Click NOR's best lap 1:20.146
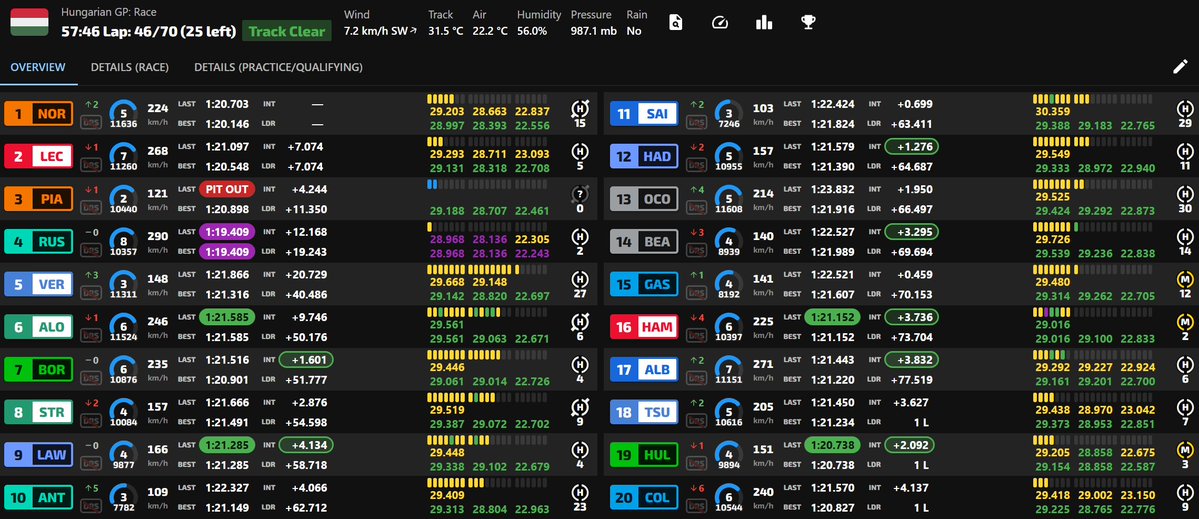 [227, 124]
